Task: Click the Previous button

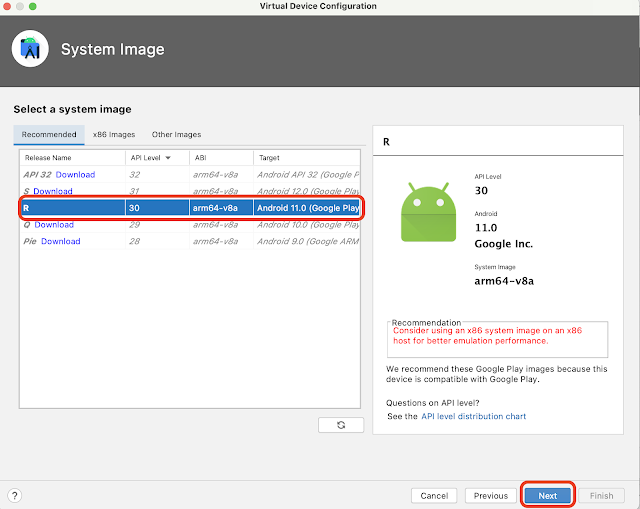Action: [x=490, y=495]
